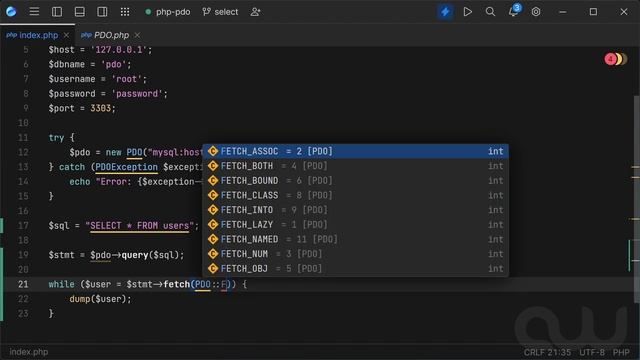Click the port value 3303
Screen dimensions: 640x360
[x=100, y=109]
